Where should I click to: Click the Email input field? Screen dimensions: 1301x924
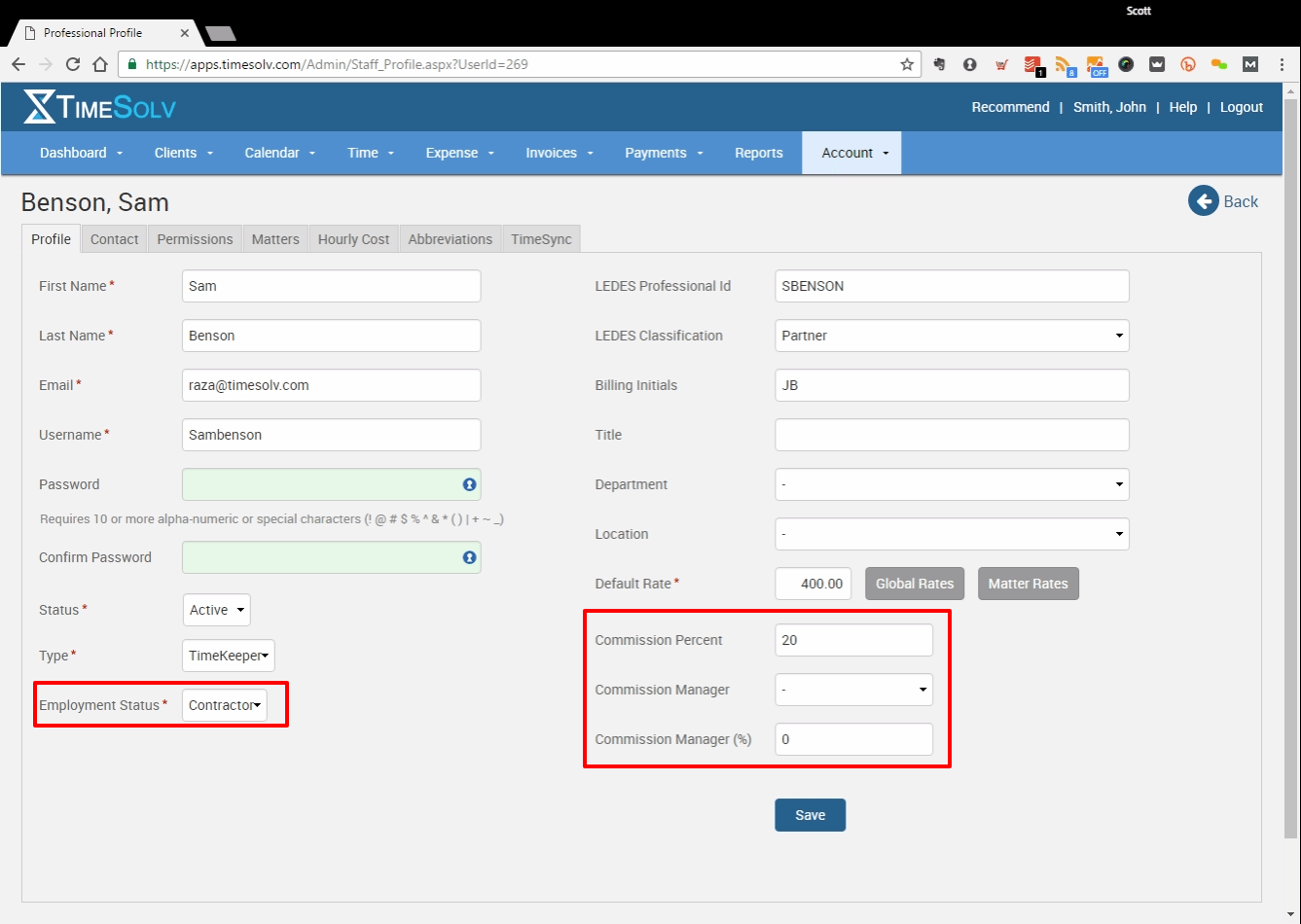tap(331, 385)
